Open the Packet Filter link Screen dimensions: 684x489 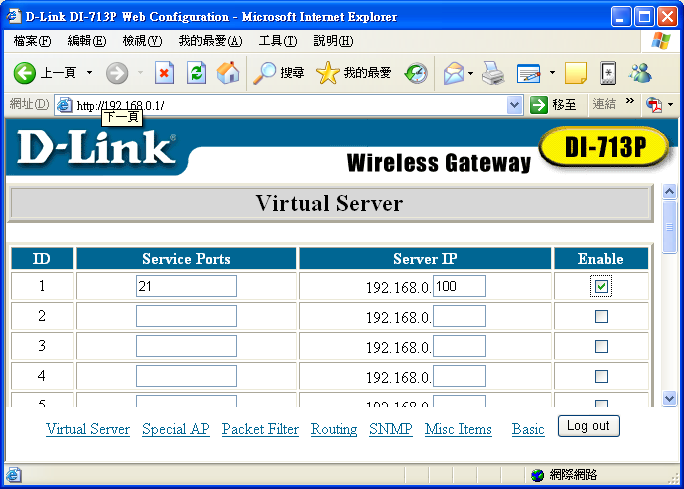(x=260, y=429)
